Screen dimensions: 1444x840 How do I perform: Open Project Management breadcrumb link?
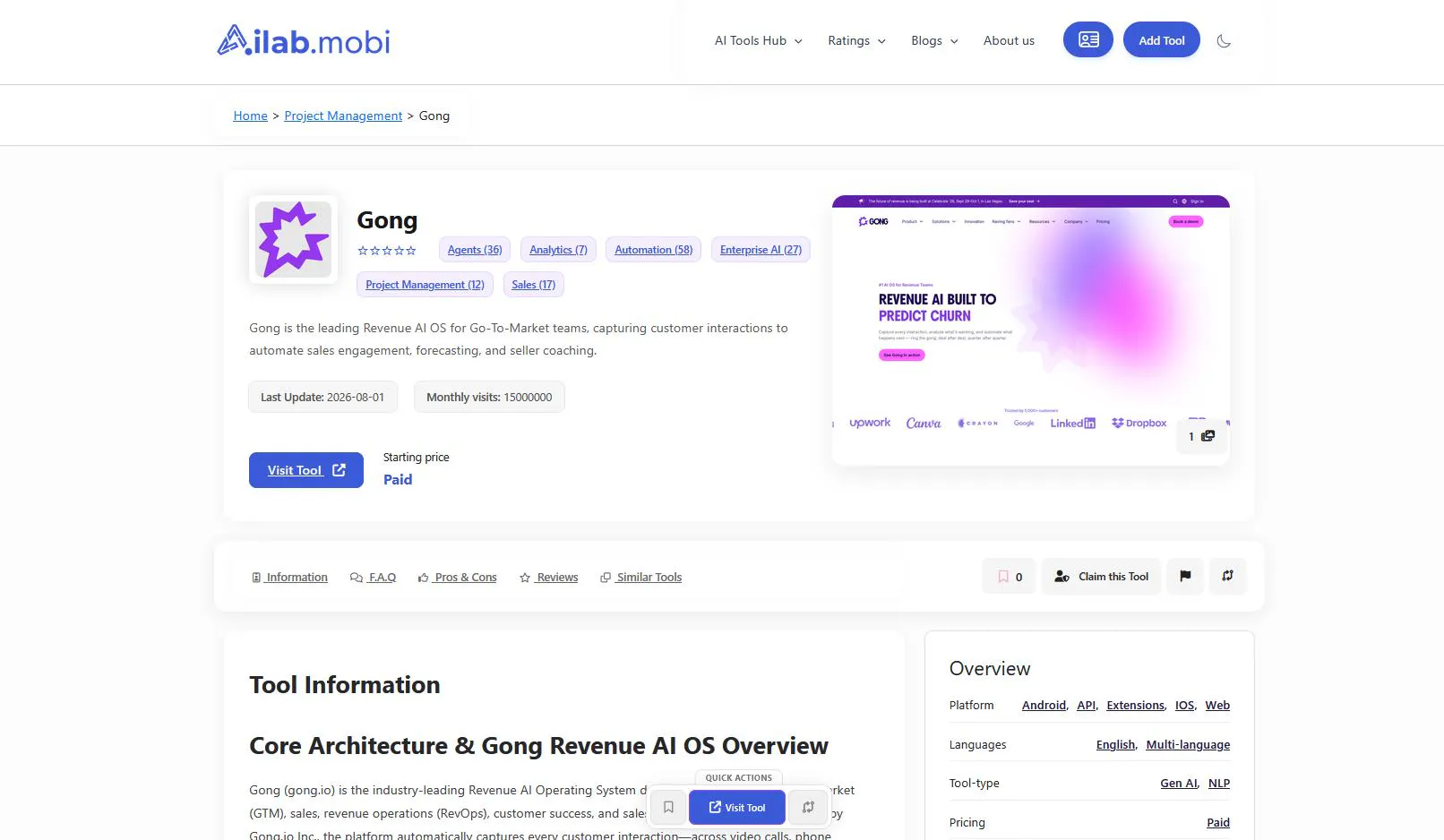(x=343, y=116)
